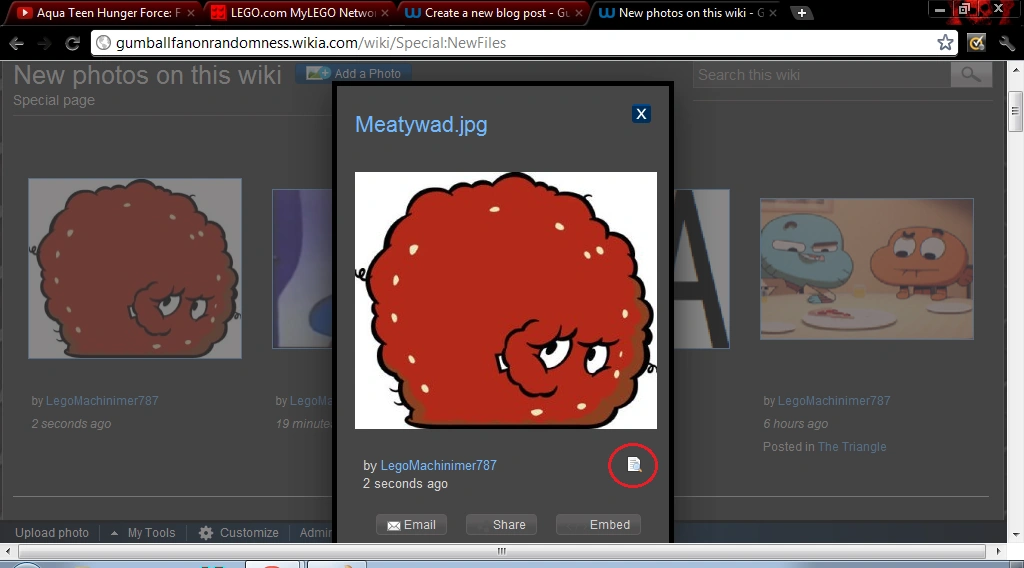Click the up arrow of the vertical scrollbar
1024x568 pixels.
coord(1016,69)
